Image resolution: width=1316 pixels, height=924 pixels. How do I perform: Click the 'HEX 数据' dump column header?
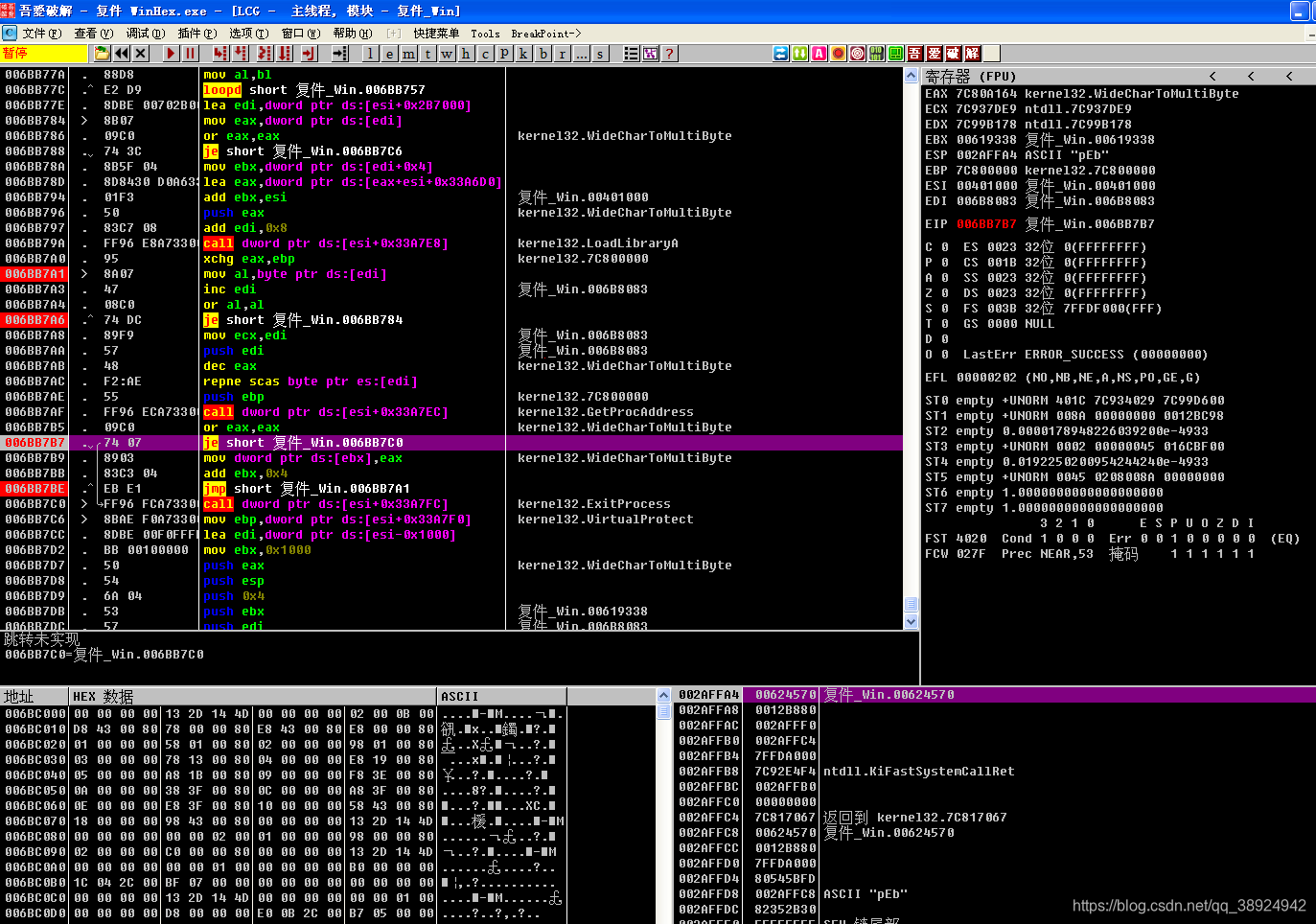pos(253,697)
